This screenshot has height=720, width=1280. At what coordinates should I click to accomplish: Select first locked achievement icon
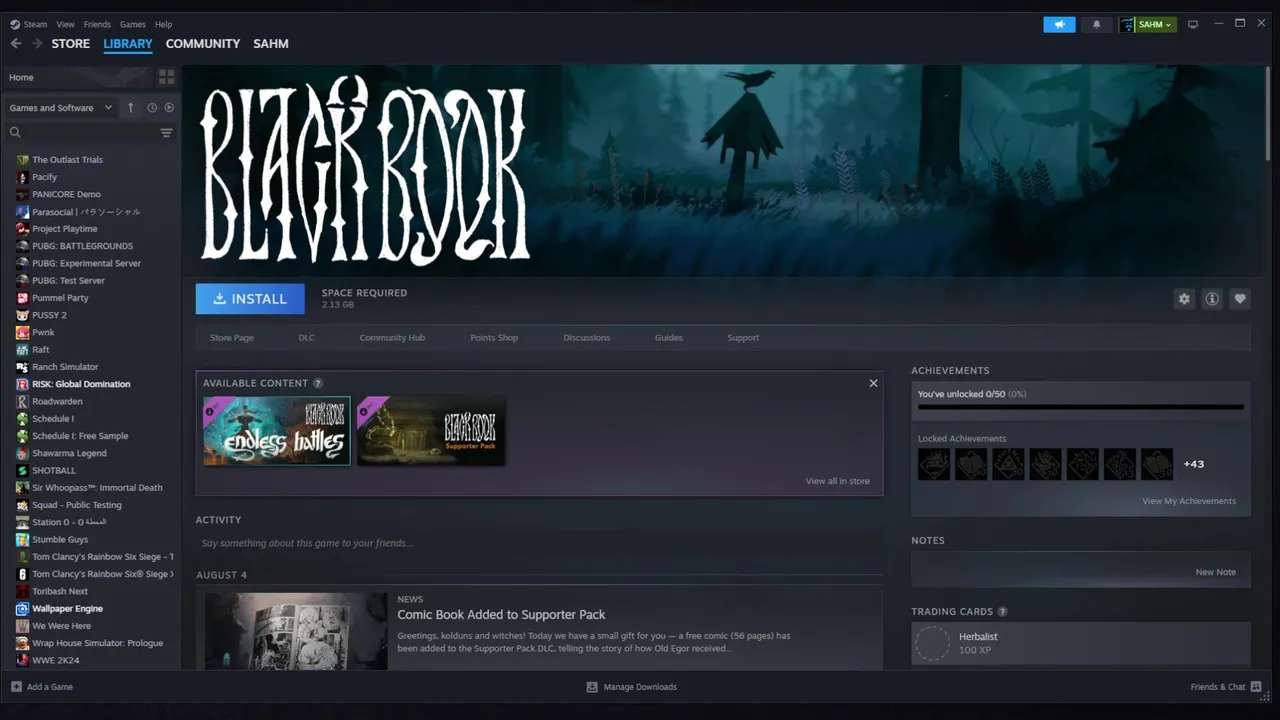934,464
